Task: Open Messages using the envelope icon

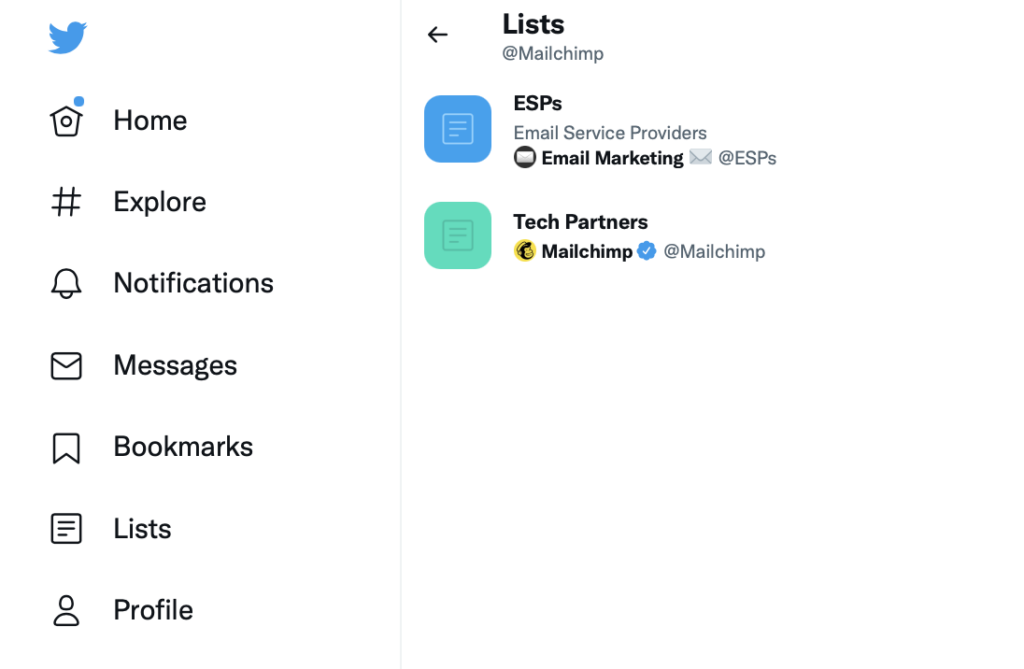Action: (x=66, y=365)
